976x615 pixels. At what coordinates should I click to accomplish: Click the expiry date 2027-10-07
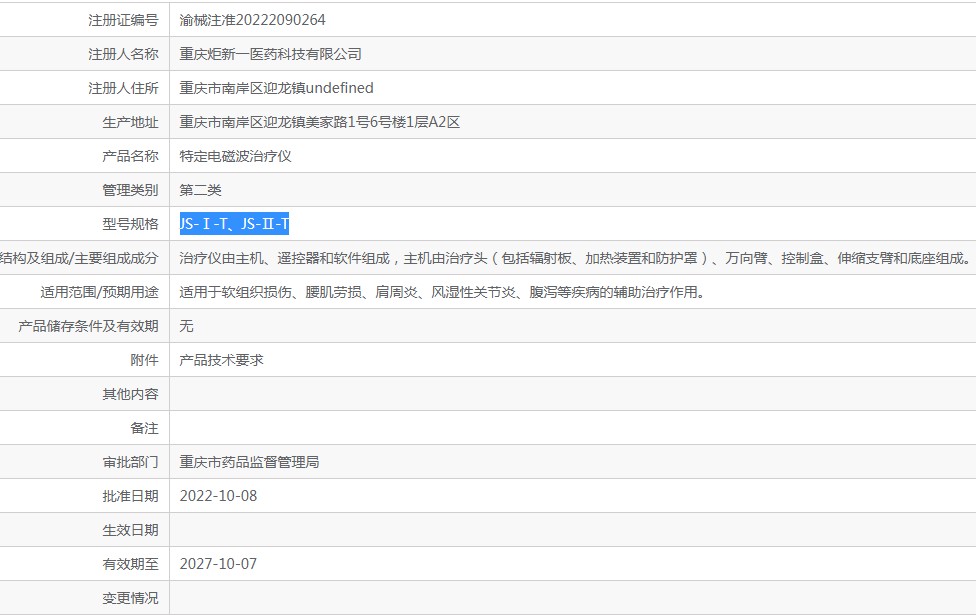[218, 564]
